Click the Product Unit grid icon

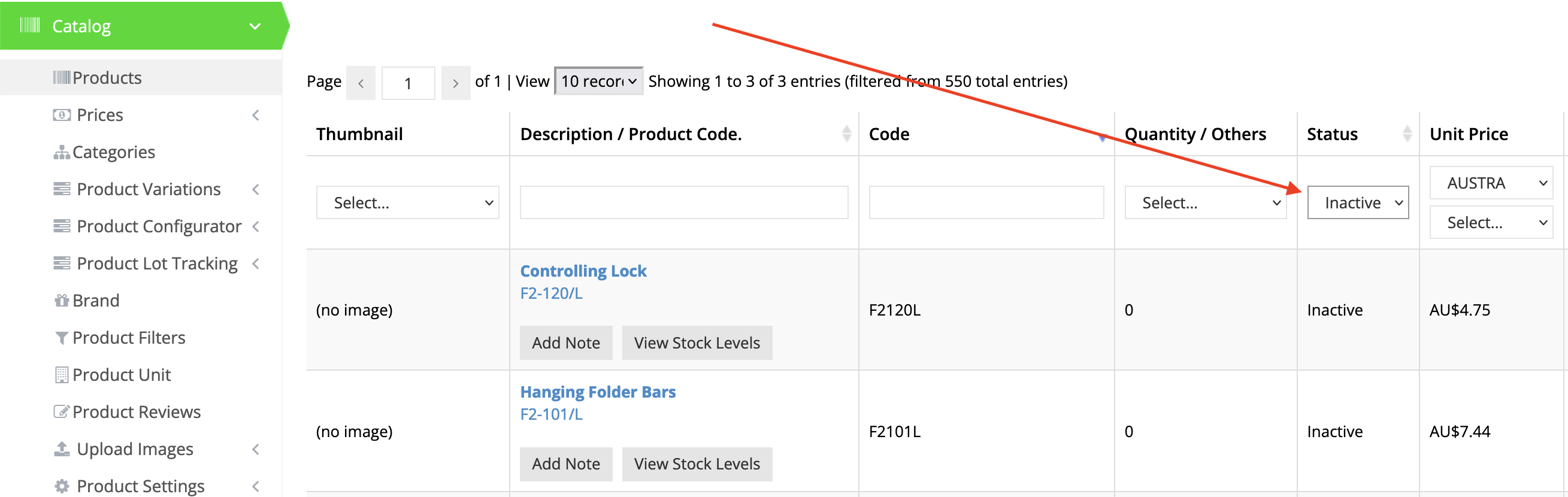pos(61,375)
